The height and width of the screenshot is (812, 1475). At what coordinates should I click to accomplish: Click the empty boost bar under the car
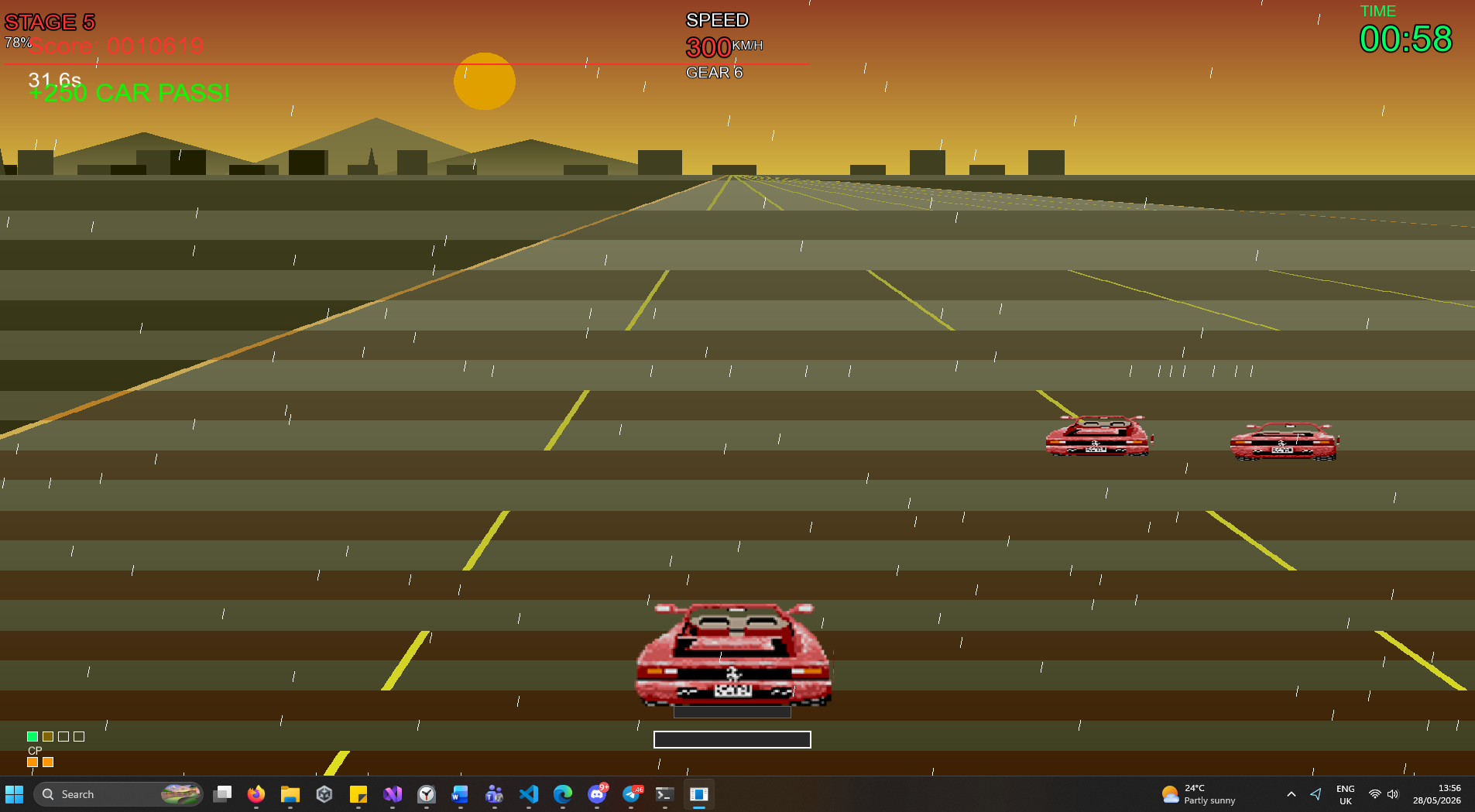[x=732, y=739]
